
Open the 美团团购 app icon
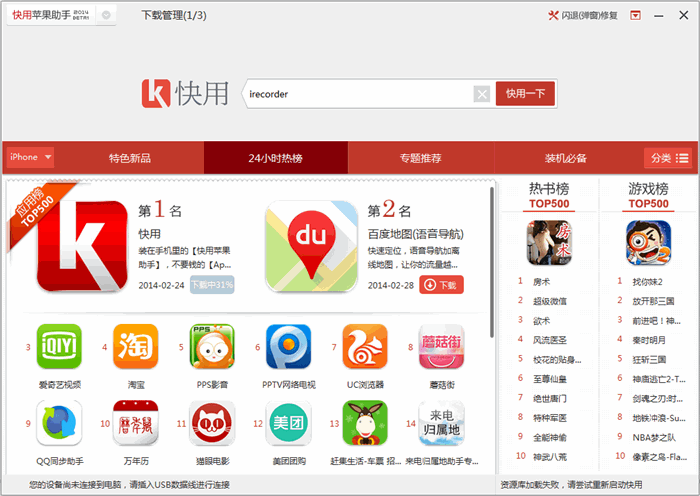pyautogui.click(x=289, y=423)
